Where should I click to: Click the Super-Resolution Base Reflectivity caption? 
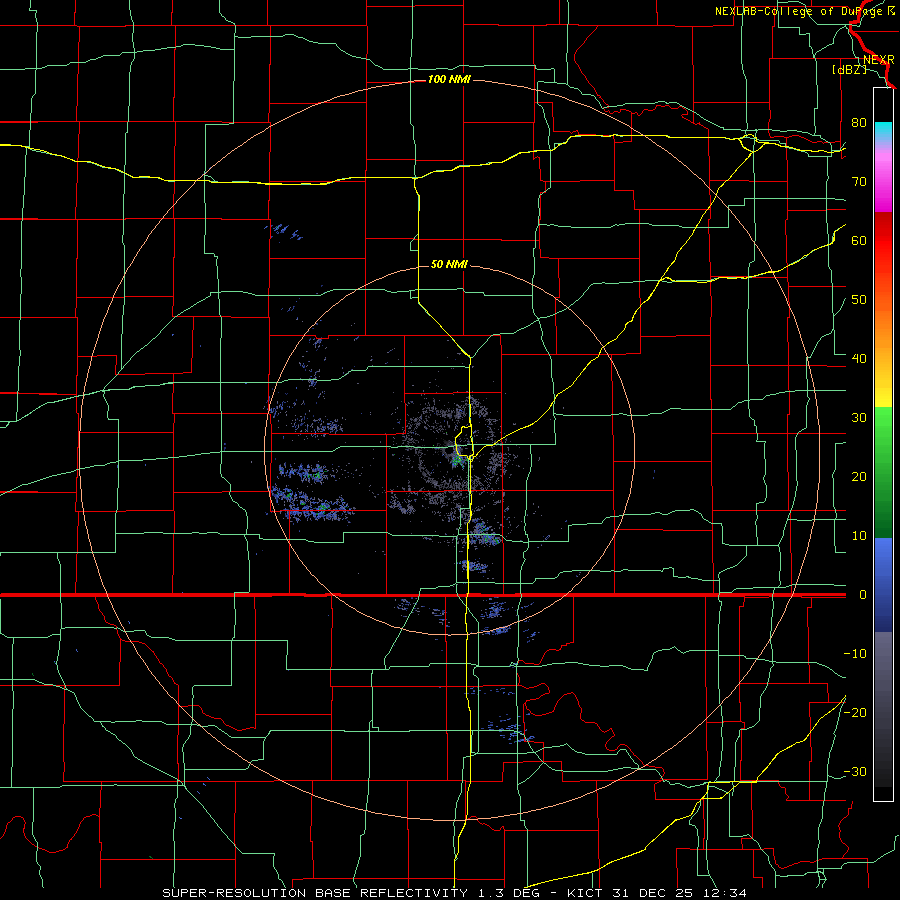point(454,893)
